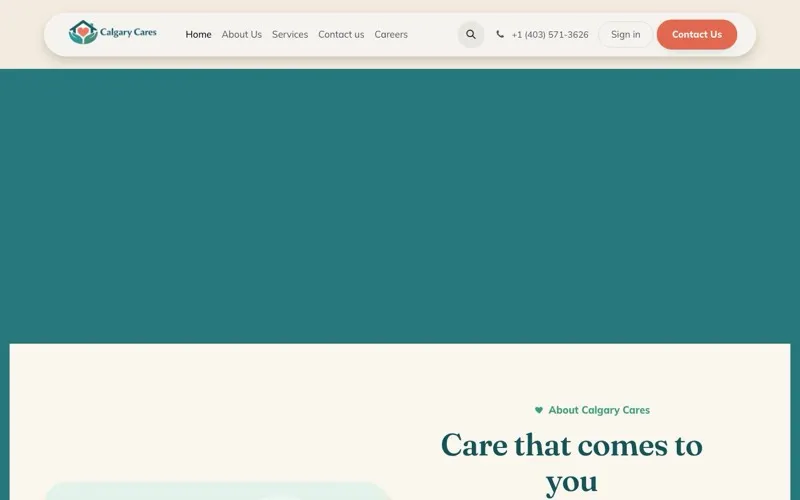
Task: Open the About Us nav item
Action: [241, 34]
